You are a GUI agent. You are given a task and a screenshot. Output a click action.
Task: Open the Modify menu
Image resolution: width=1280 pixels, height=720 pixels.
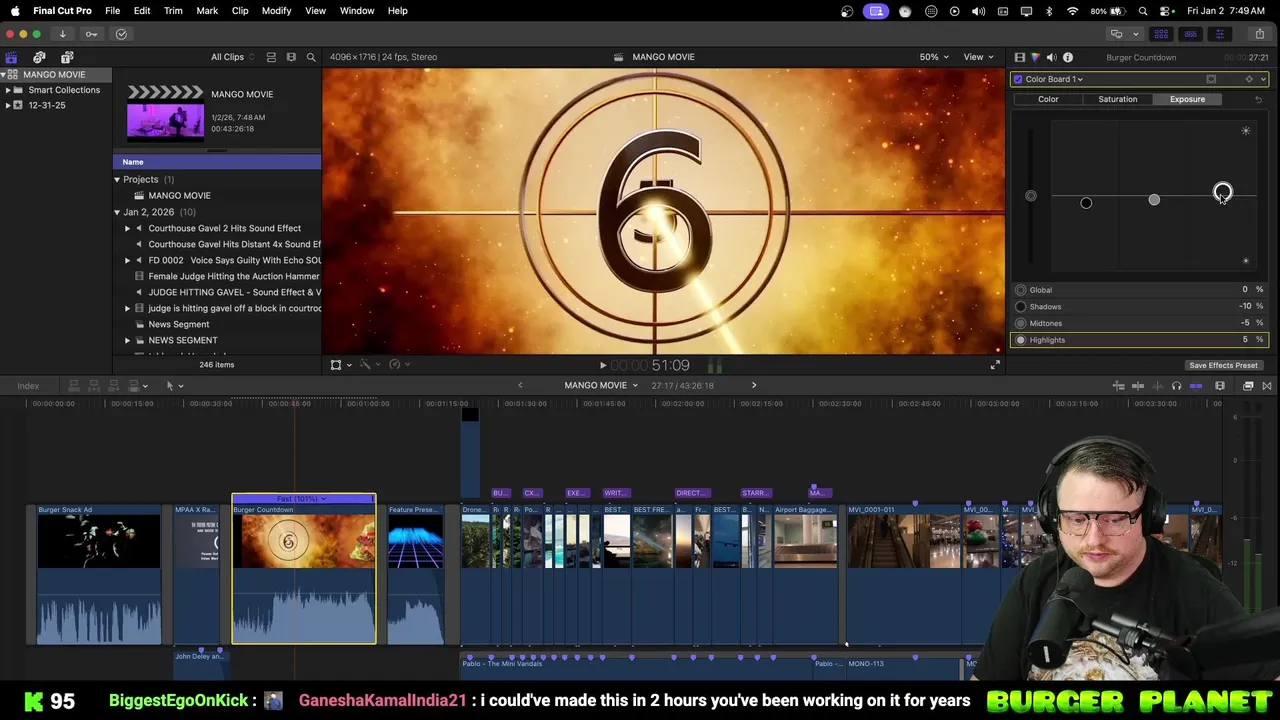point(276,10)
